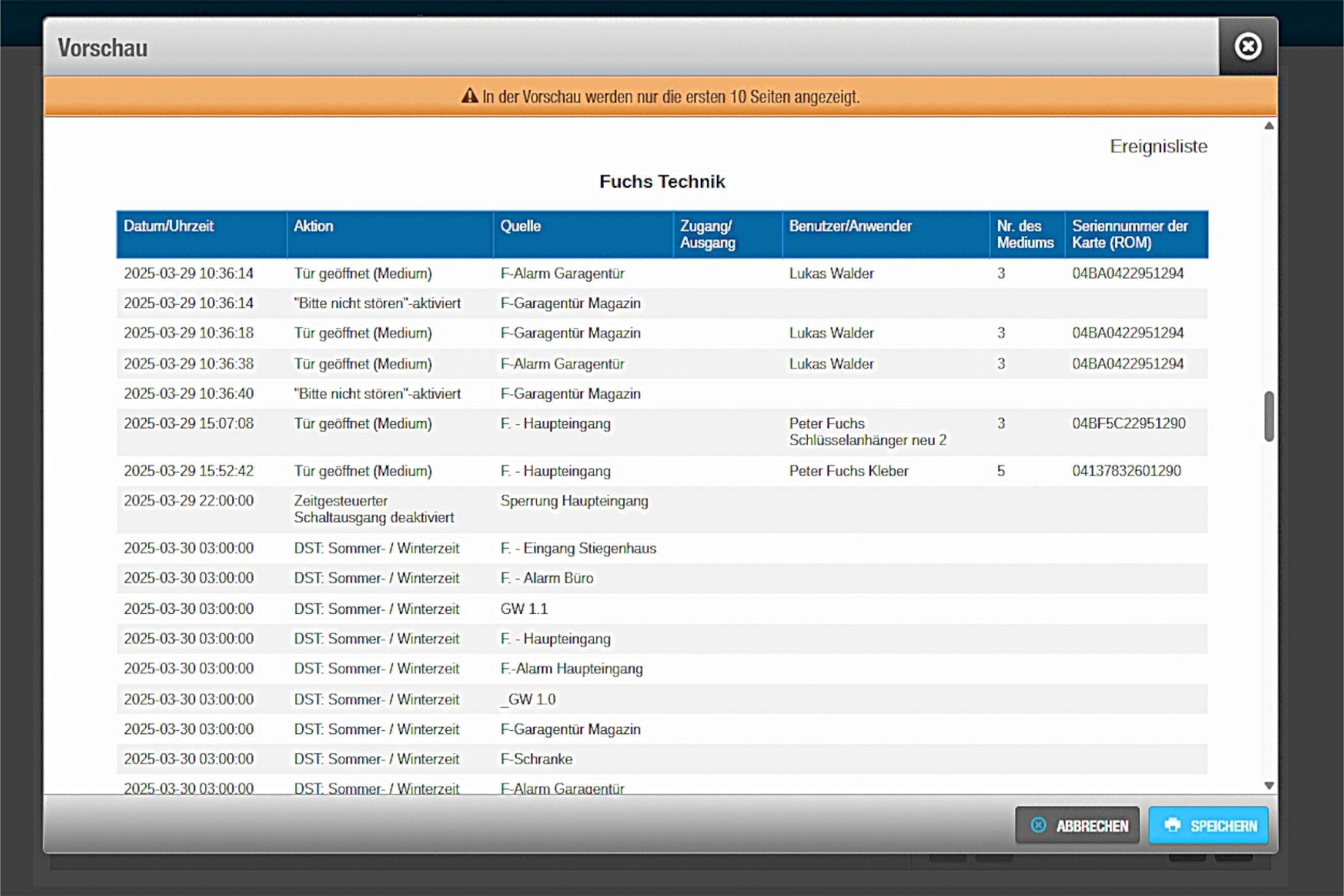Click the Ereignisliste heading text
The width and height of the screenshot is (1344, 896).
(x=1158, y=147)
